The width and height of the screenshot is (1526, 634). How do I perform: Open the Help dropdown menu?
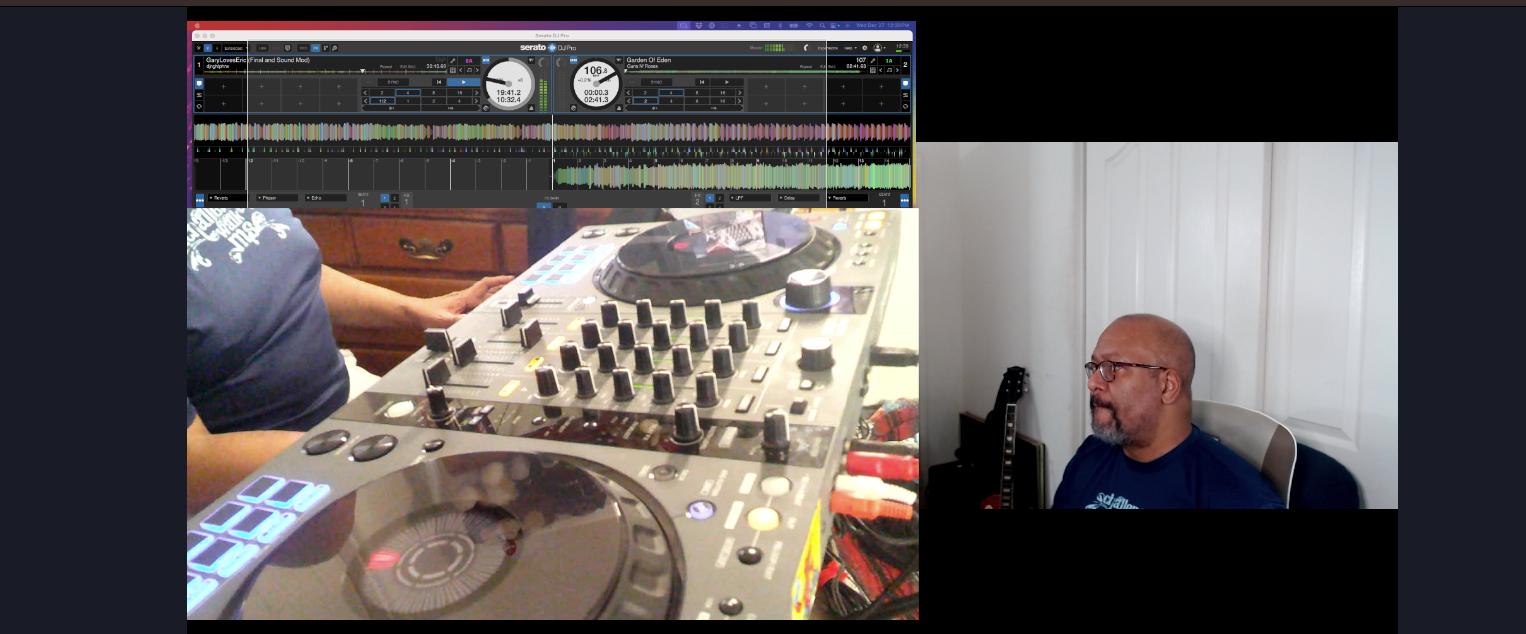click(x=848, y=48)
